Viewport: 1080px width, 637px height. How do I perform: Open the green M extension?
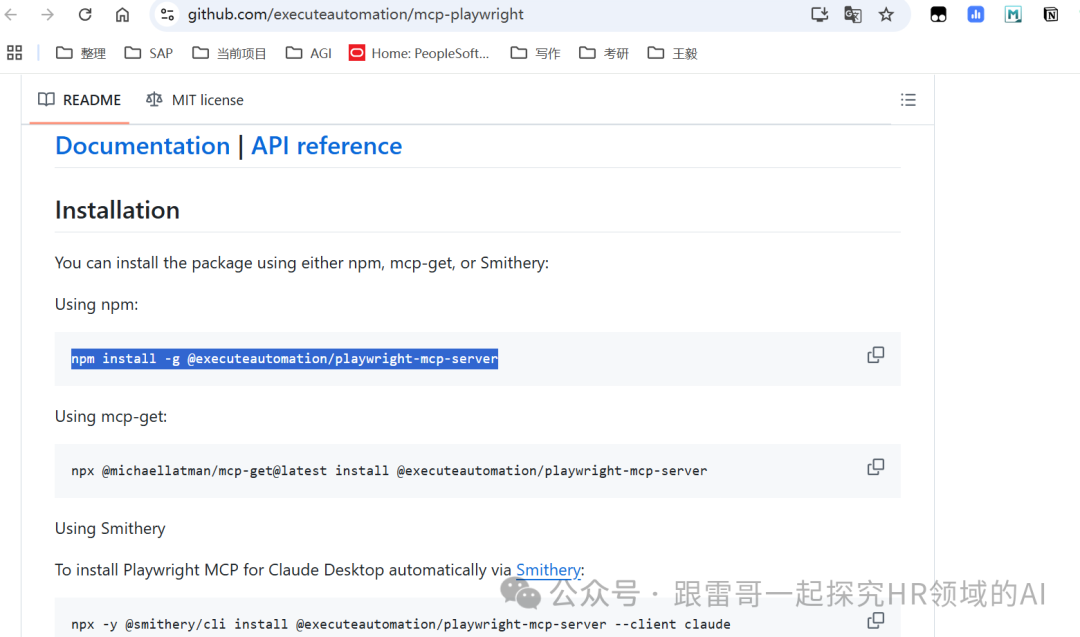[1012, 14]
